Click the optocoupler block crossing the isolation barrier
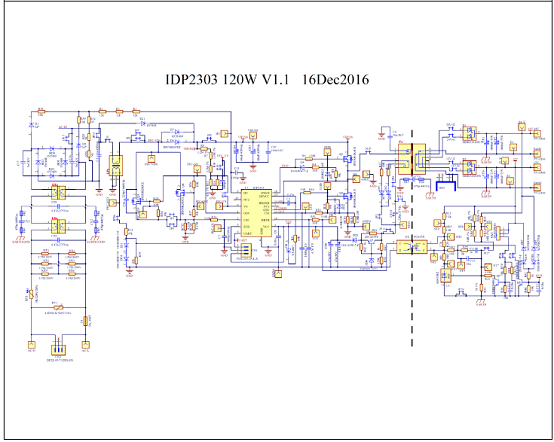 (412, 246)
